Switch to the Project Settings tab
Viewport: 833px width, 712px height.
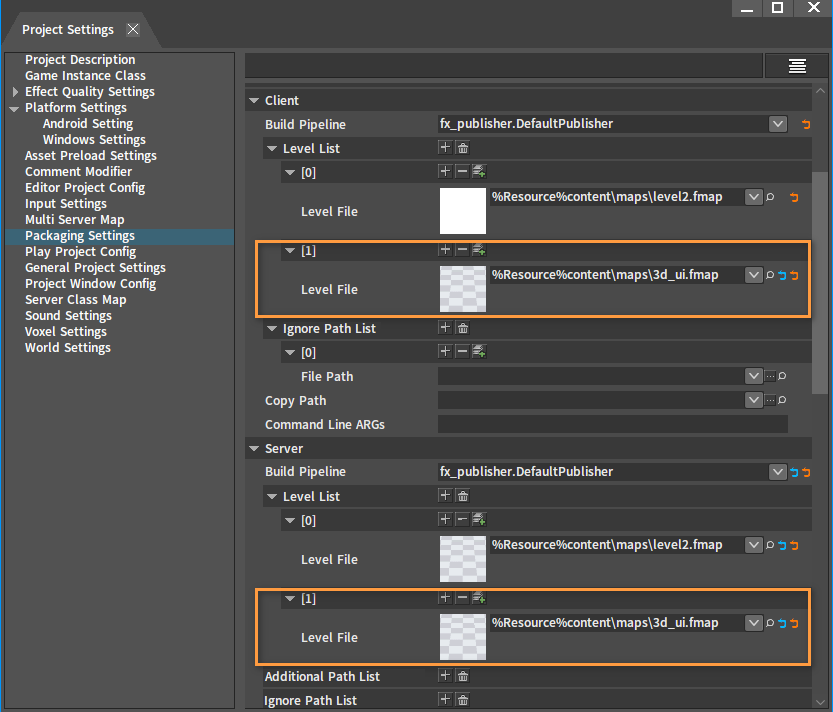click(68, 30)
